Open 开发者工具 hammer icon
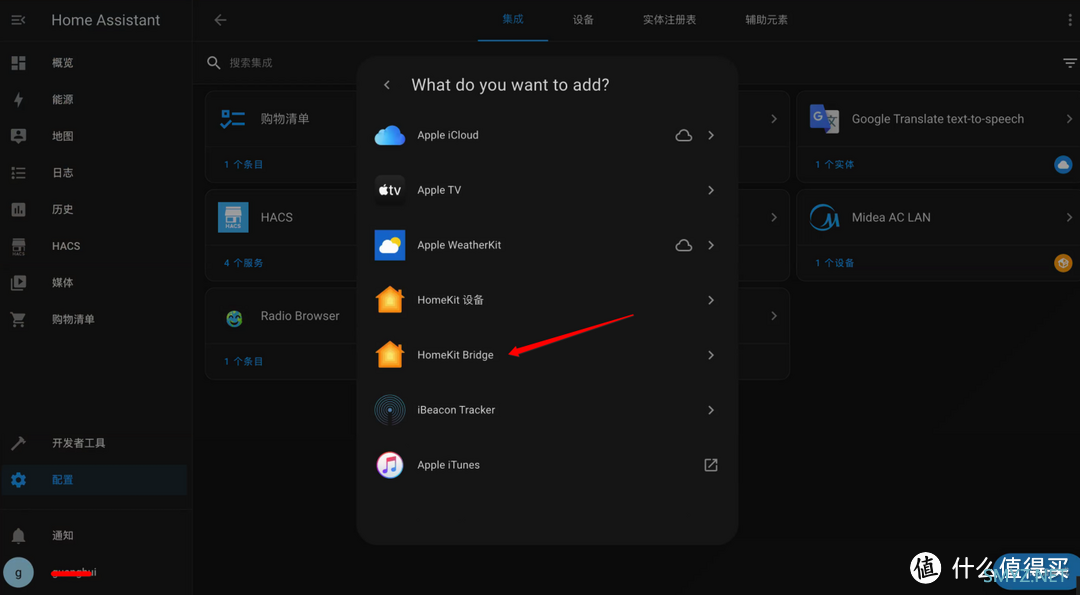Screen dimensions: 1080x595 coord(19,443)
